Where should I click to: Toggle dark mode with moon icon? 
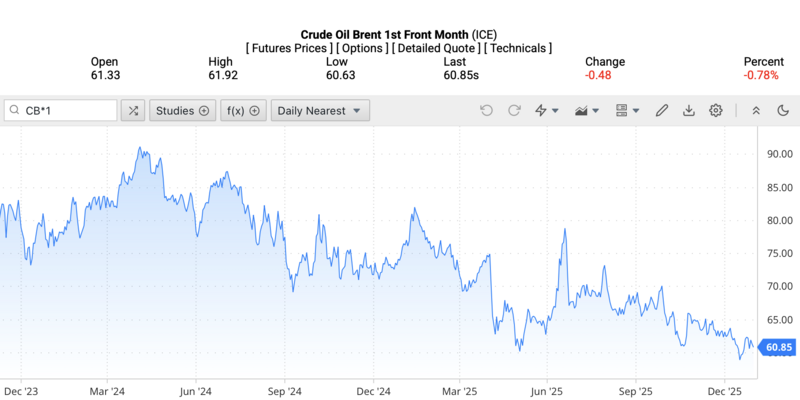pos(782,110)
